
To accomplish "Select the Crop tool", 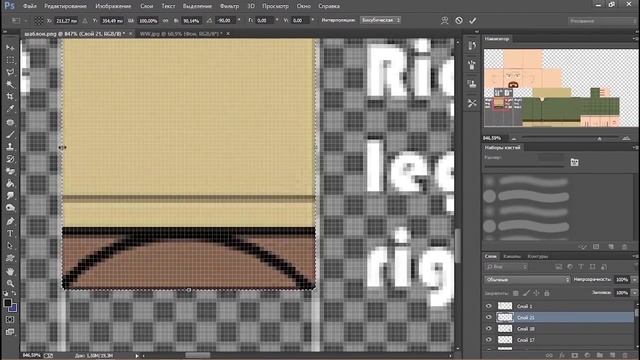I will (10, 97).
